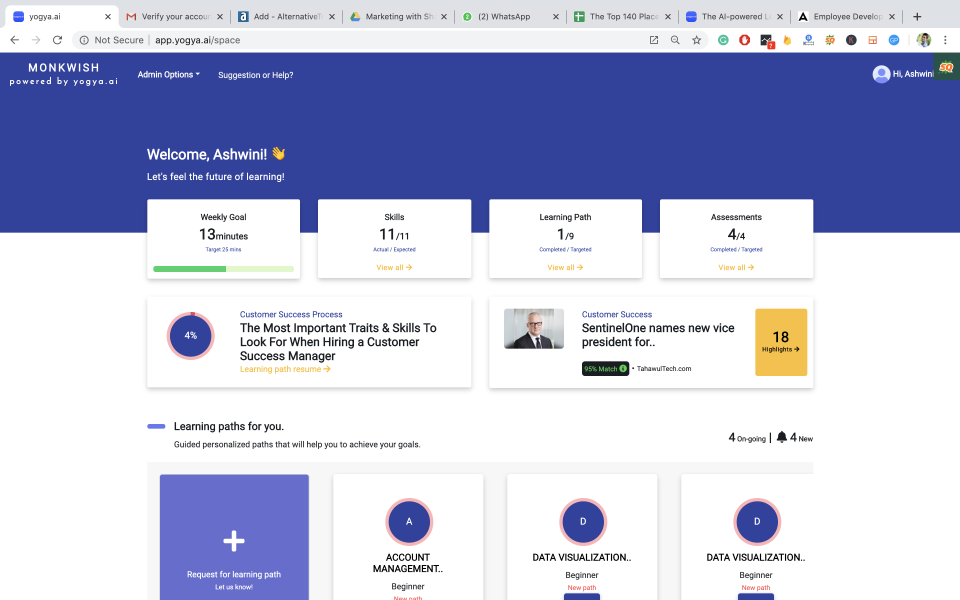Select the 'Employee Development' browser tab

pyautogui.click(x=846, y=16)
